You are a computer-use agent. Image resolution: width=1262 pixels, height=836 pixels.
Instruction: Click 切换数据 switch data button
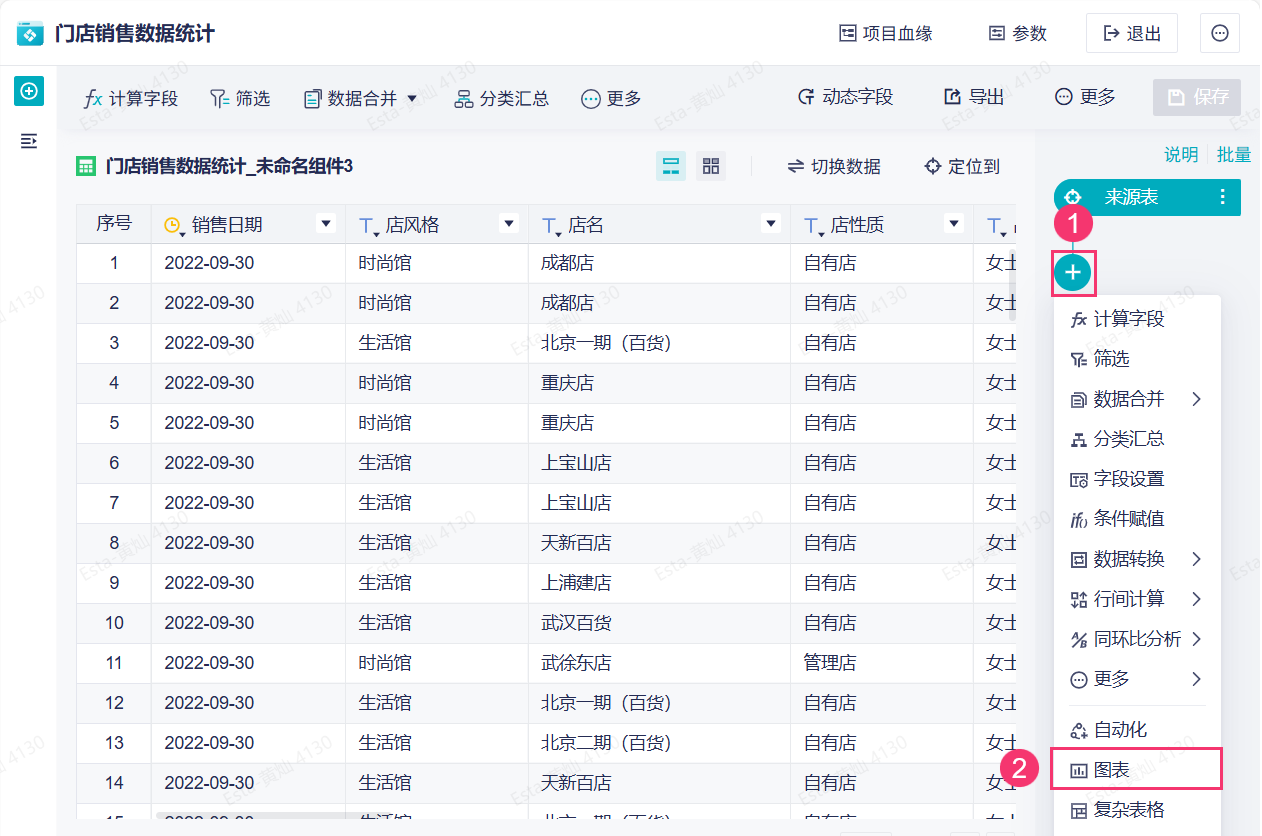(x=834, y=167)
